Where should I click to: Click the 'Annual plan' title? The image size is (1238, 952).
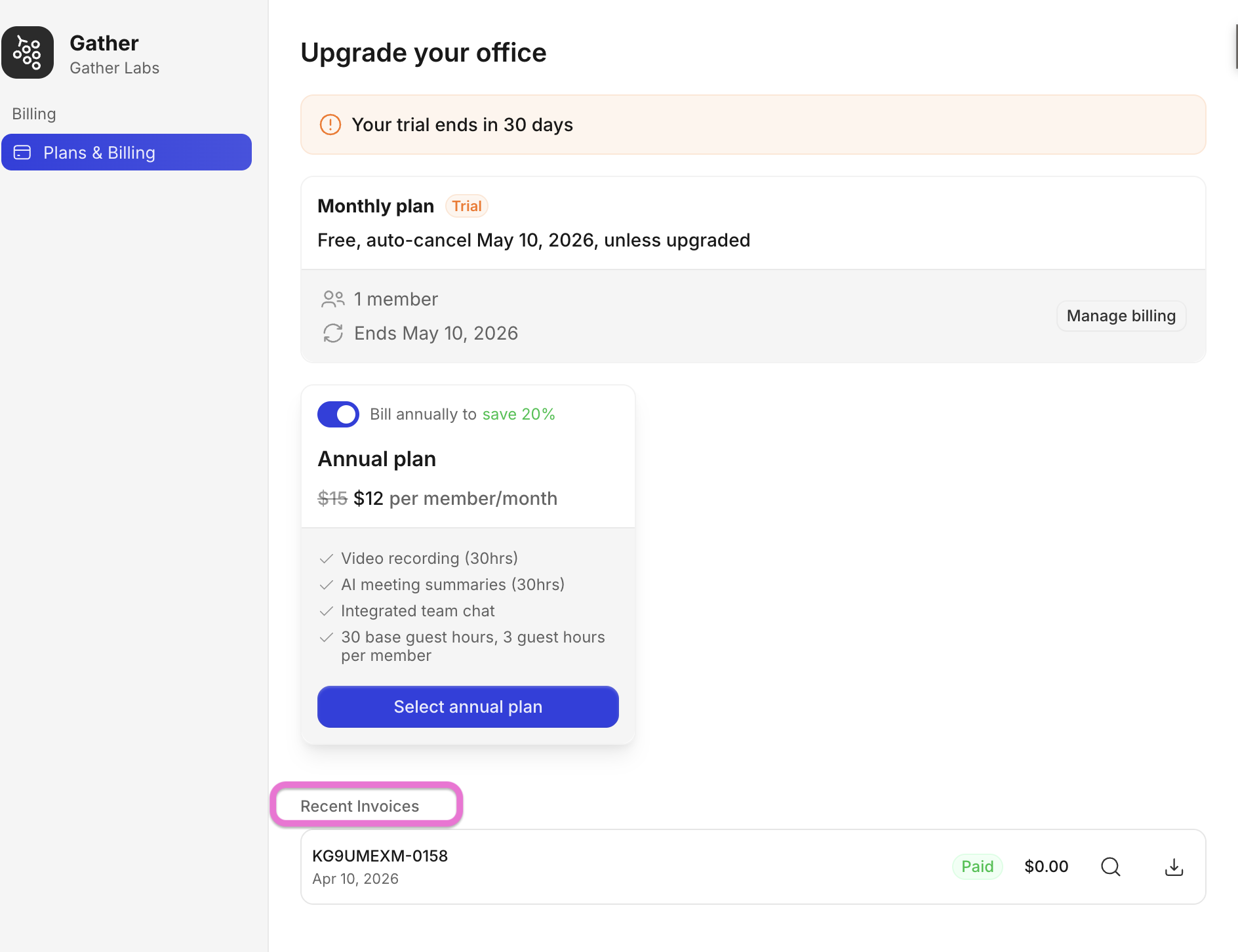coord(377,459)
